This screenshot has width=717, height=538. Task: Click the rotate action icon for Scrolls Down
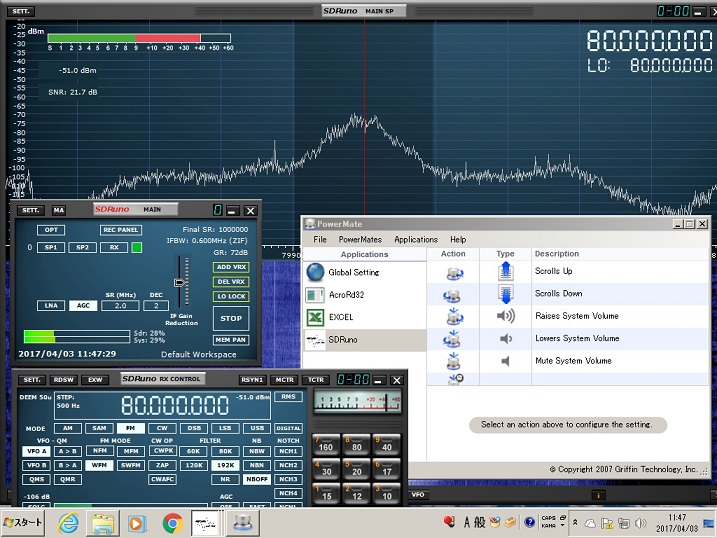[452, 296]
